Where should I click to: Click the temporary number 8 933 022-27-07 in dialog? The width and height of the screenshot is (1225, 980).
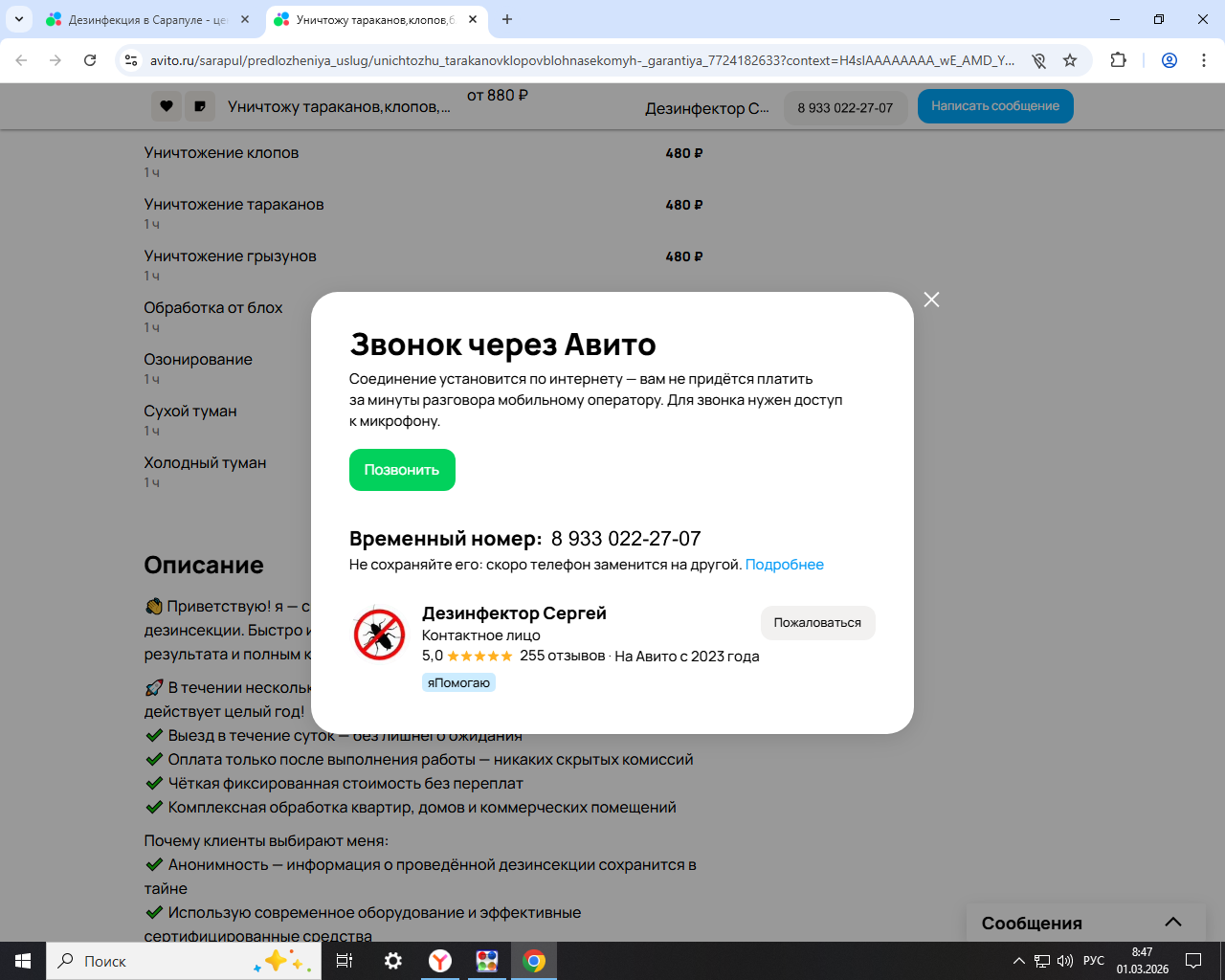click(x=626, y=539)
